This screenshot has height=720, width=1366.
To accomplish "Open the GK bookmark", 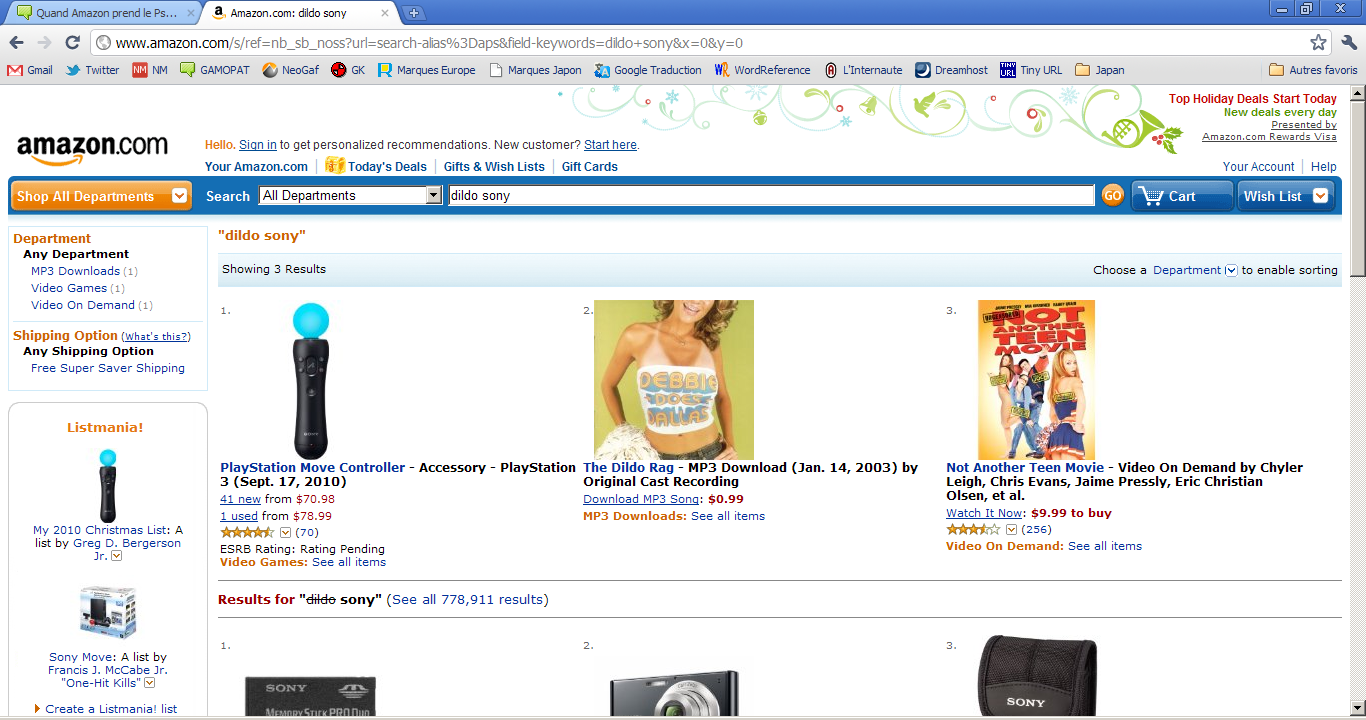I will (348, 70).
